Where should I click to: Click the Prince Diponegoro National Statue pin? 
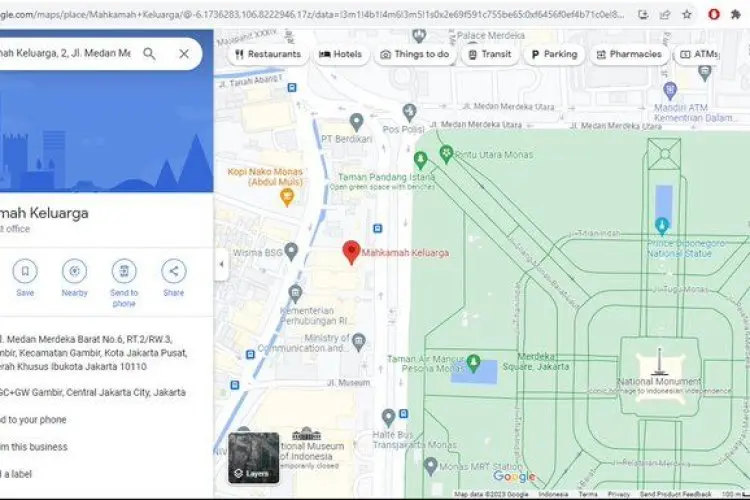click(662, 226)
